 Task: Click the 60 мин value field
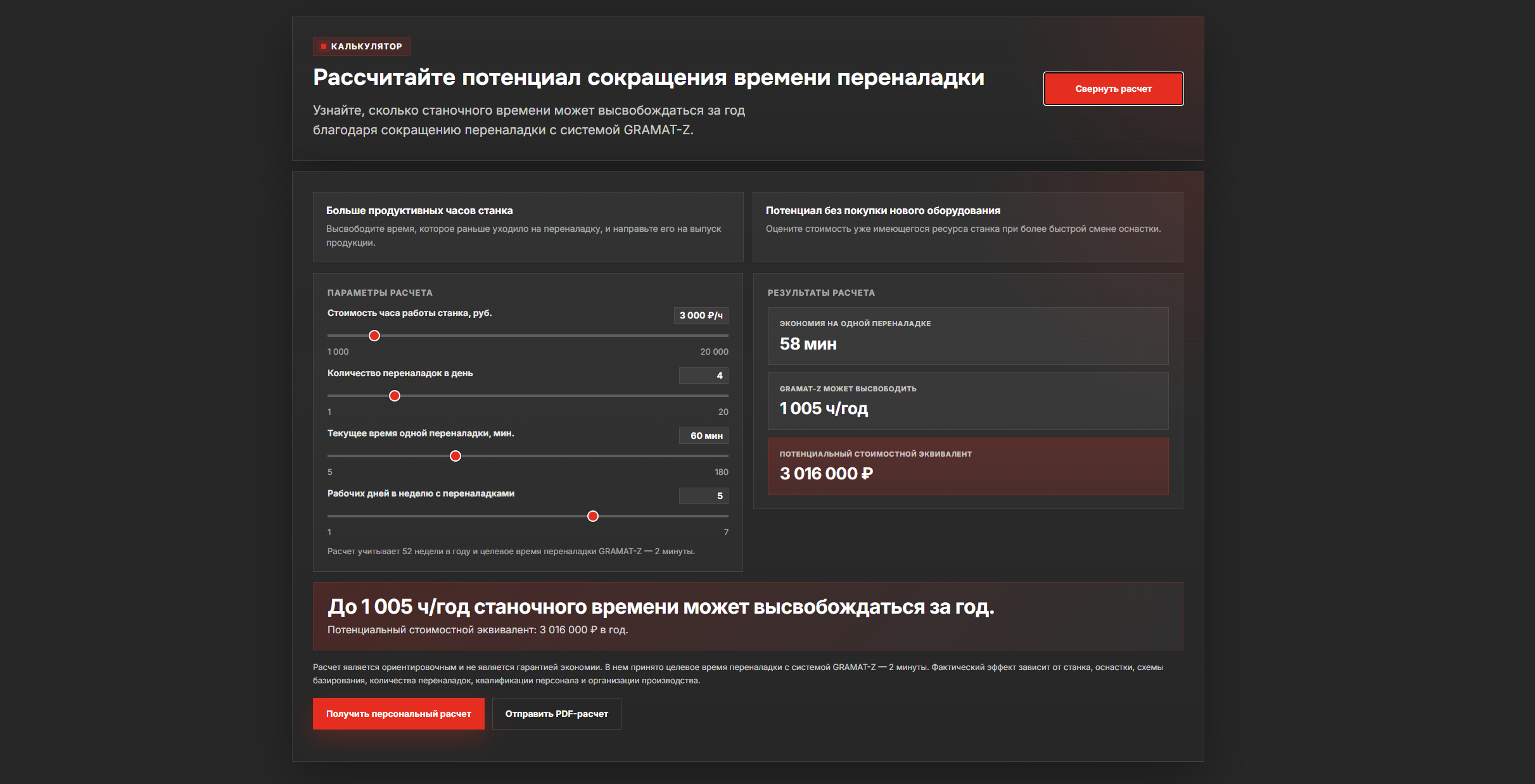[x=704, y=436]
